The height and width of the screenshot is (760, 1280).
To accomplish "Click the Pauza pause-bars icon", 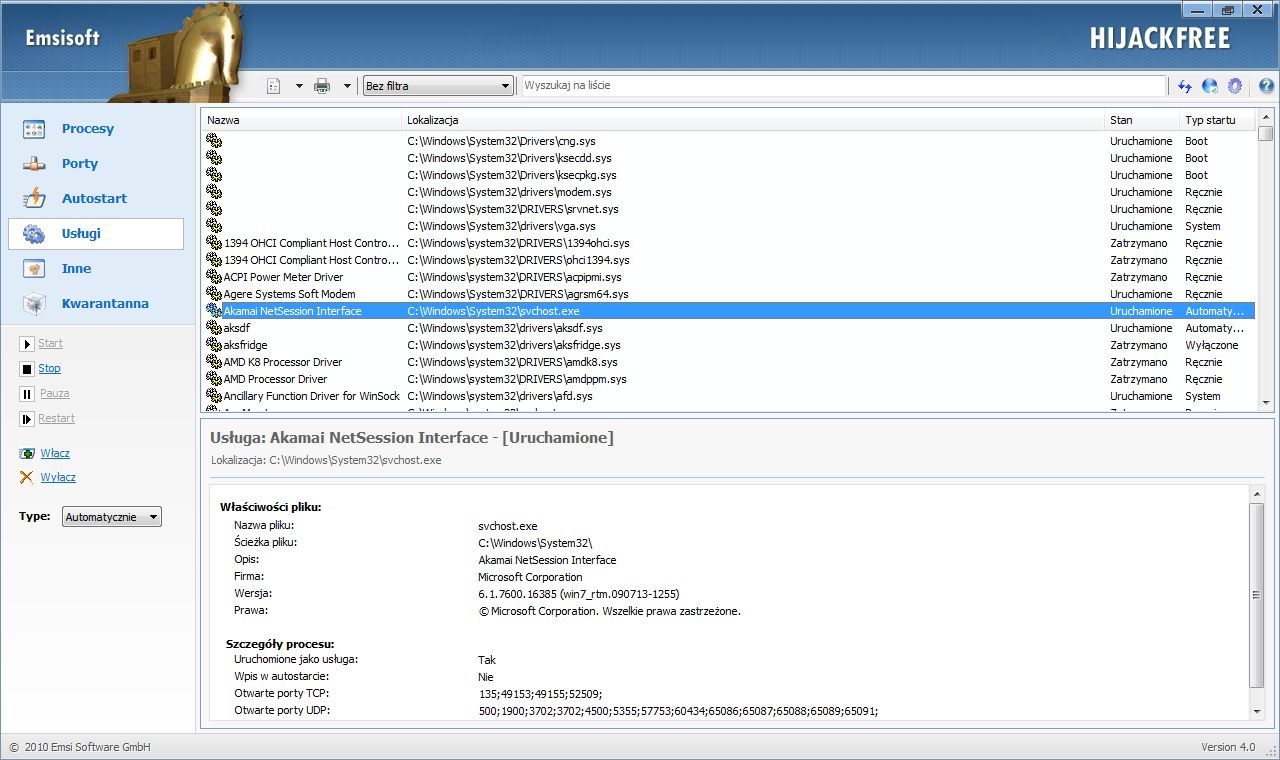I will [x=27, y=394].
